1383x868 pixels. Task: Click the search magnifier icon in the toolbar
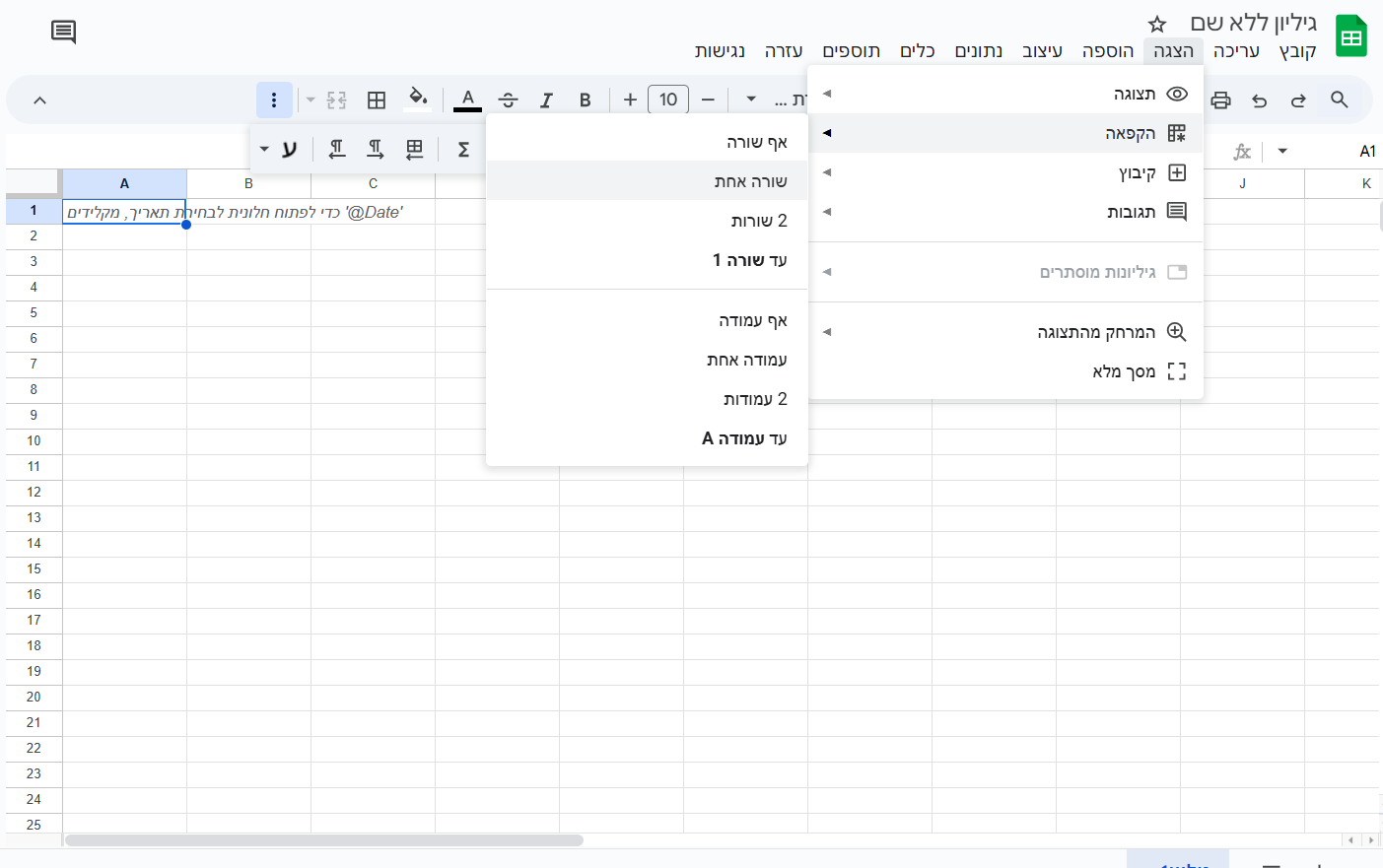pyautogui.click(x=1339, y=100)
